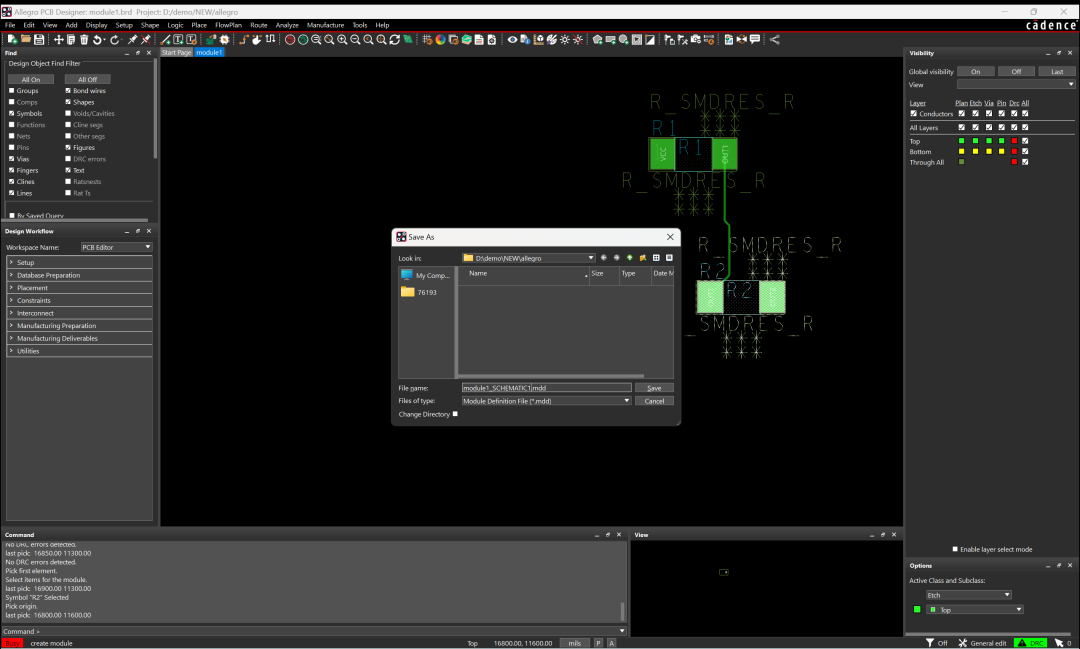
Task: Click the All Off button in Find
Action: point(88,79)
